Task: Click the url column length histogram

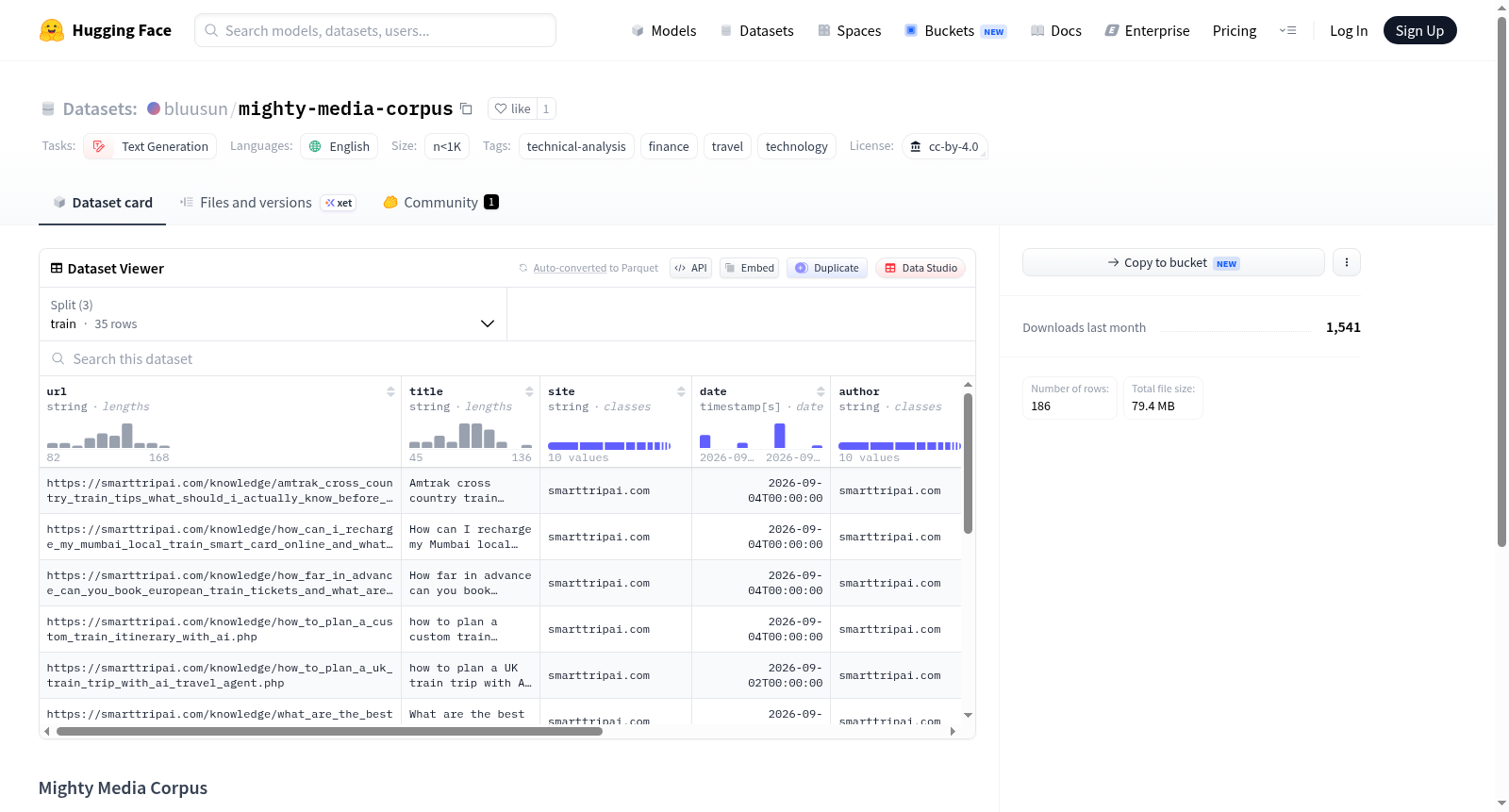Action: coord(108,435)
